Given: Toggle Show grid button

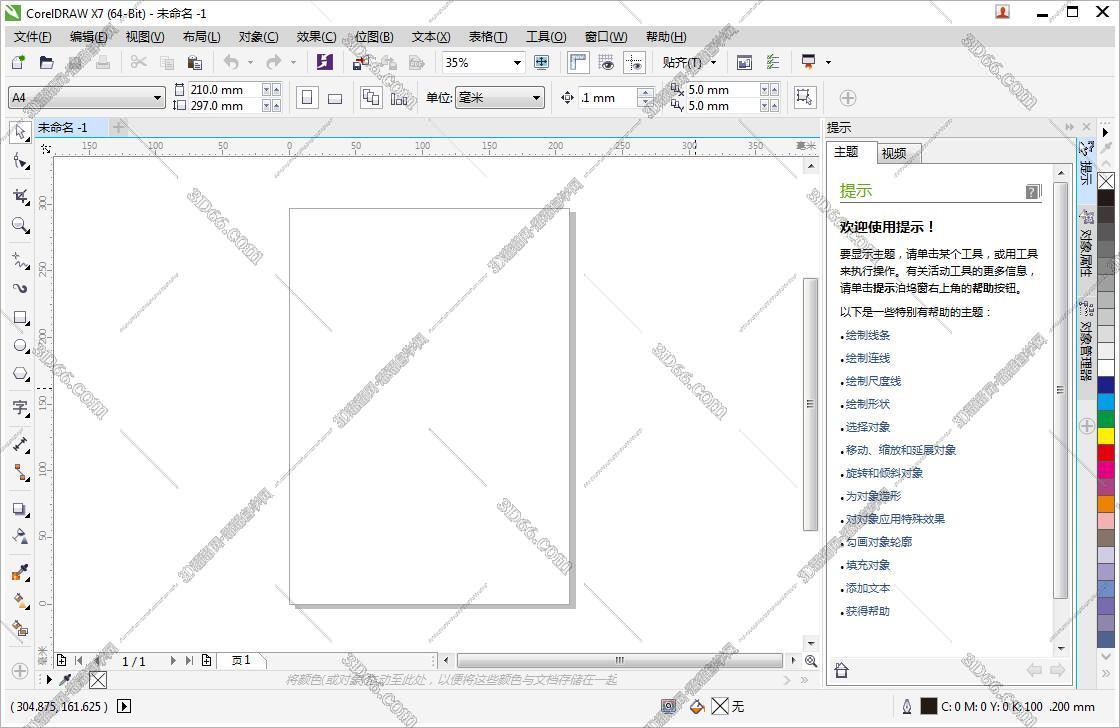Looking at the screenshot, I should 606,62.
